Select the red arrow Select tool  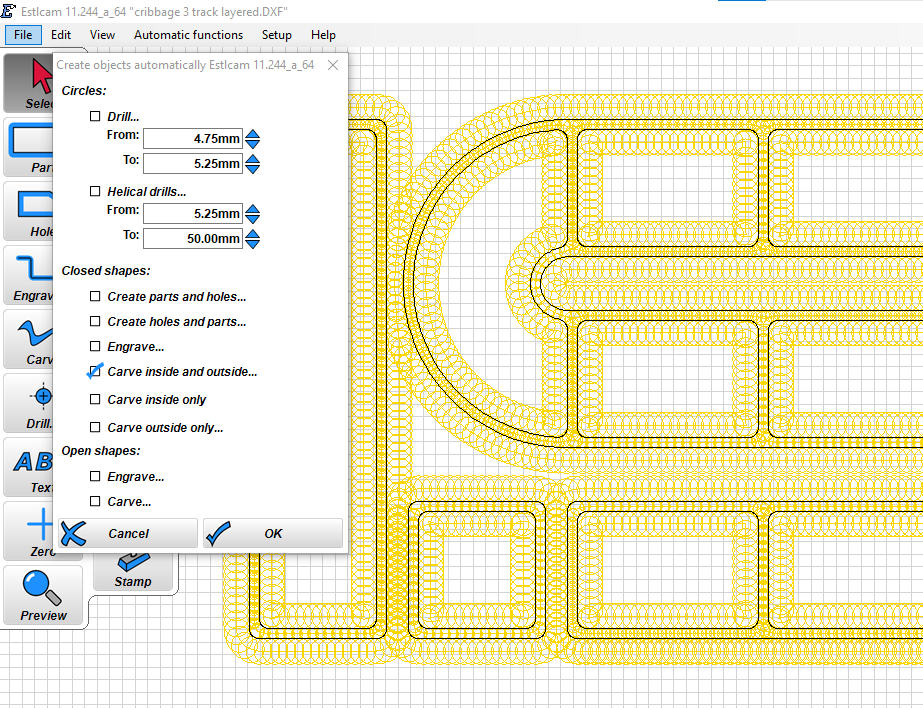click(x=28, y=82)
